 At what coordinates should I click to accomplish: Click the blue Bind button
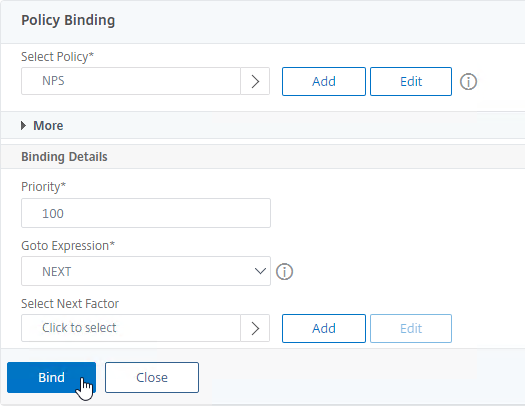[51, 378]
